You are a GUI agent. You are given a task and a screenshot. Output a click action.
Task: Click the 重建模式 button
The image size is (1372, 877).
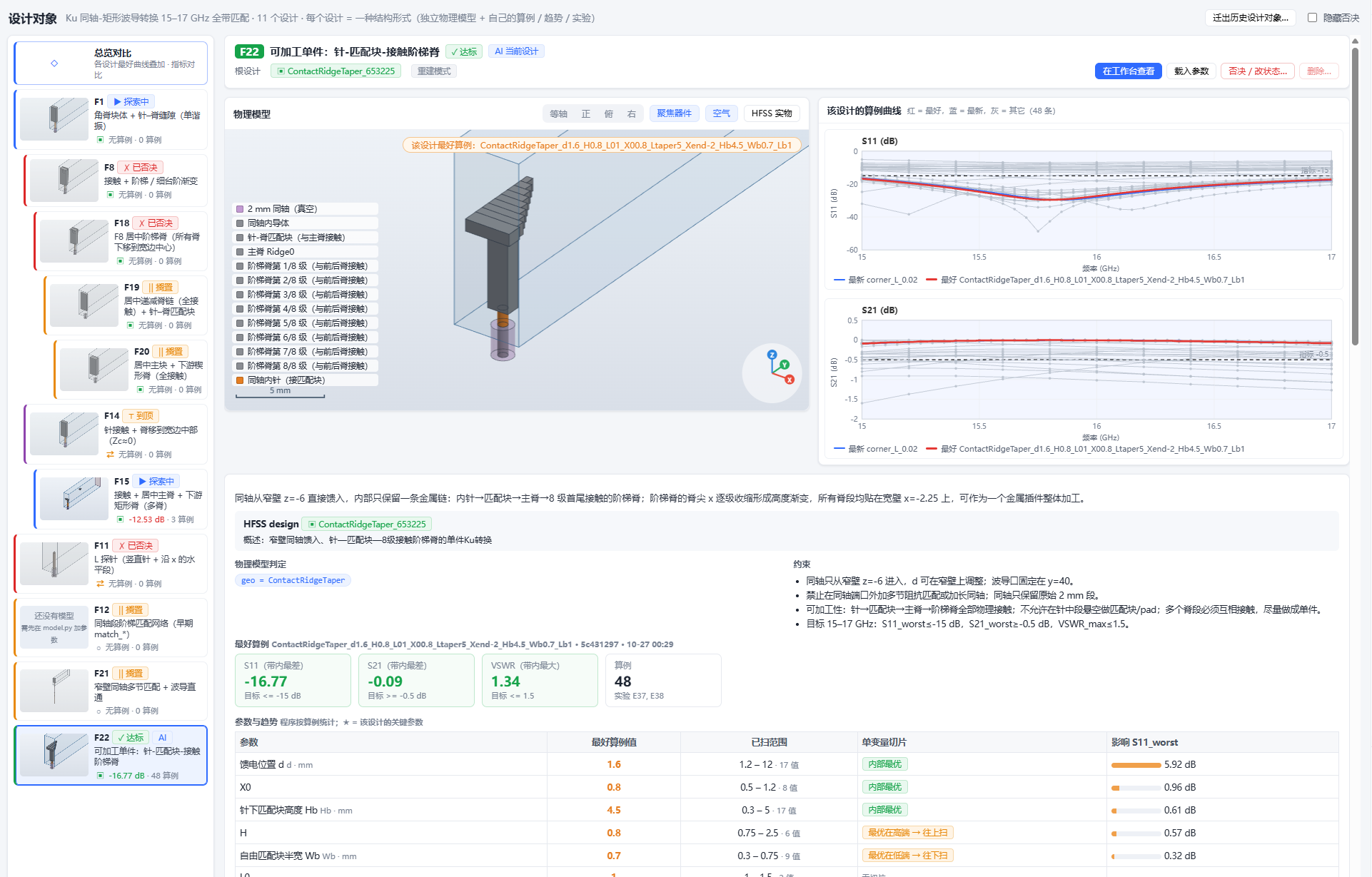(x=434, y=71)
